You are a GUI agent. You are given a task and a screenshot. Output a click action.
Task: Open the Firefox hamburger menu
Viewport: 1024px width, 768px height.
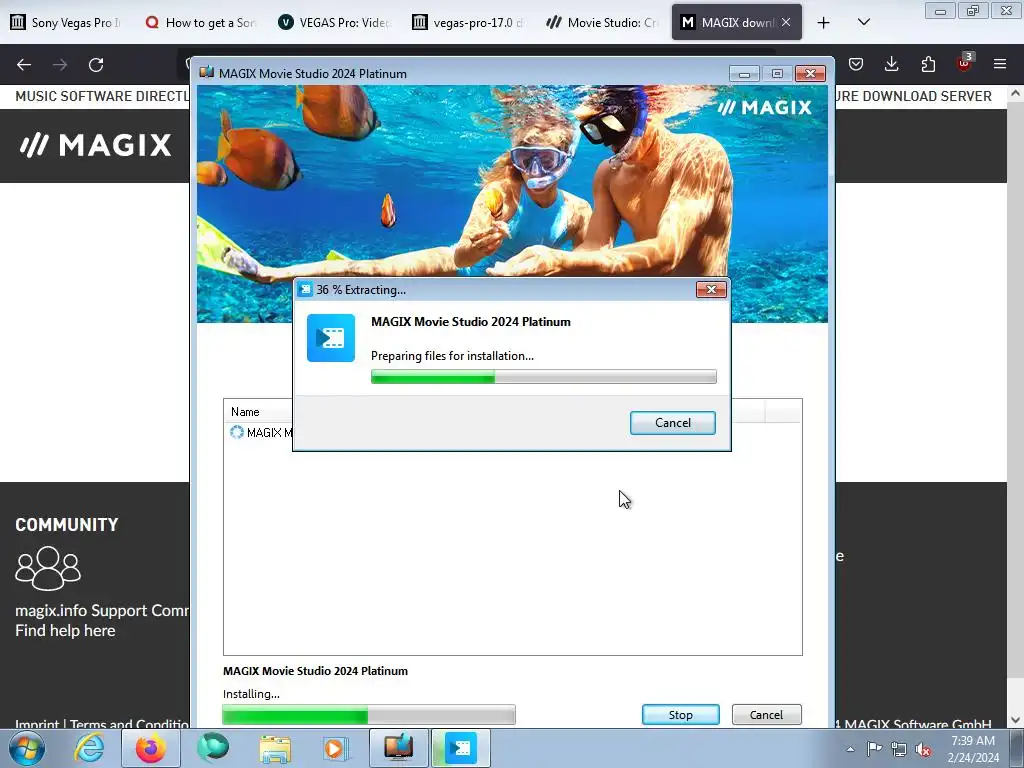click(1000, 64)
